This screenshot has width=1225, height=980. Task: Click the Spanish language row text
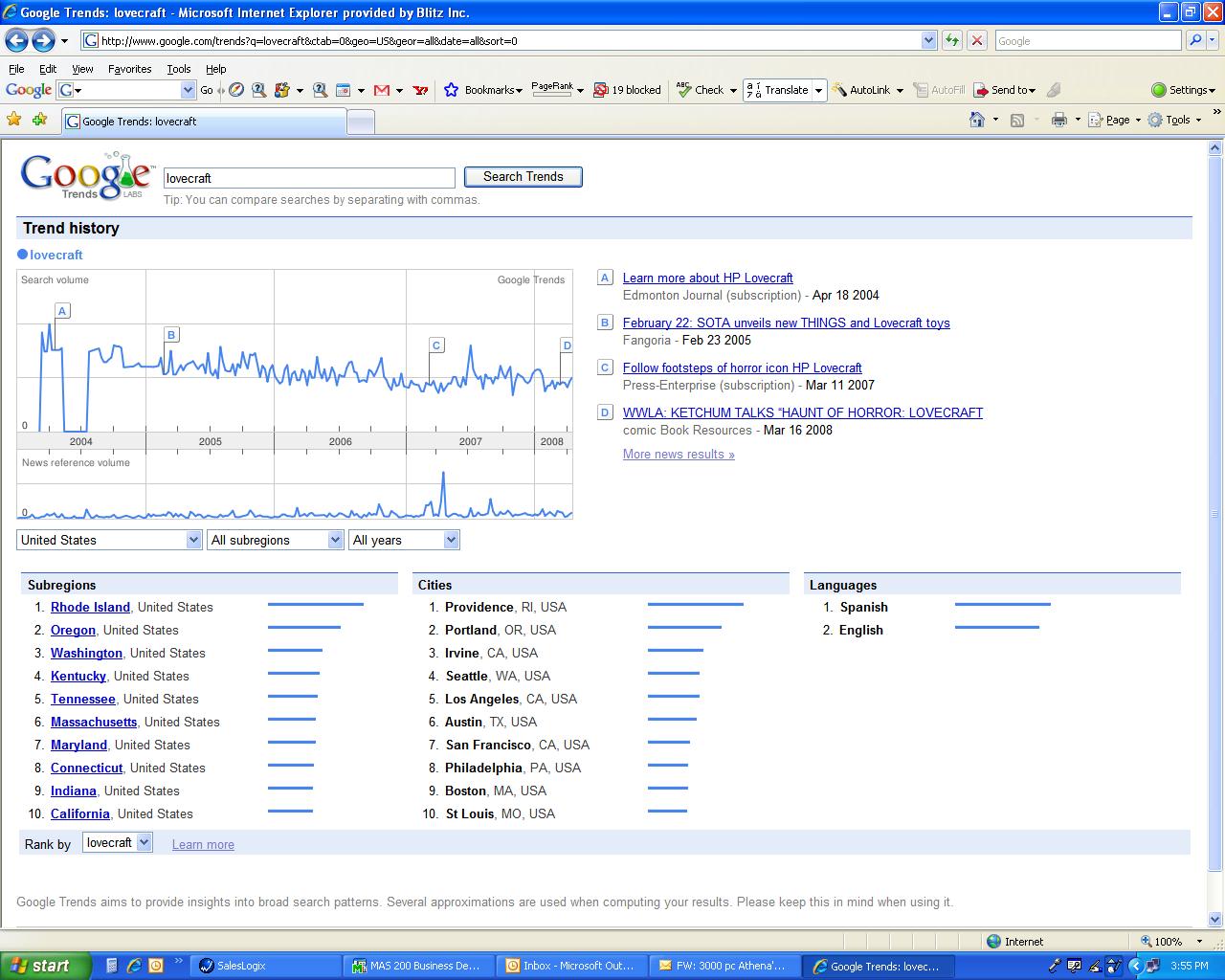pos(864,607)
